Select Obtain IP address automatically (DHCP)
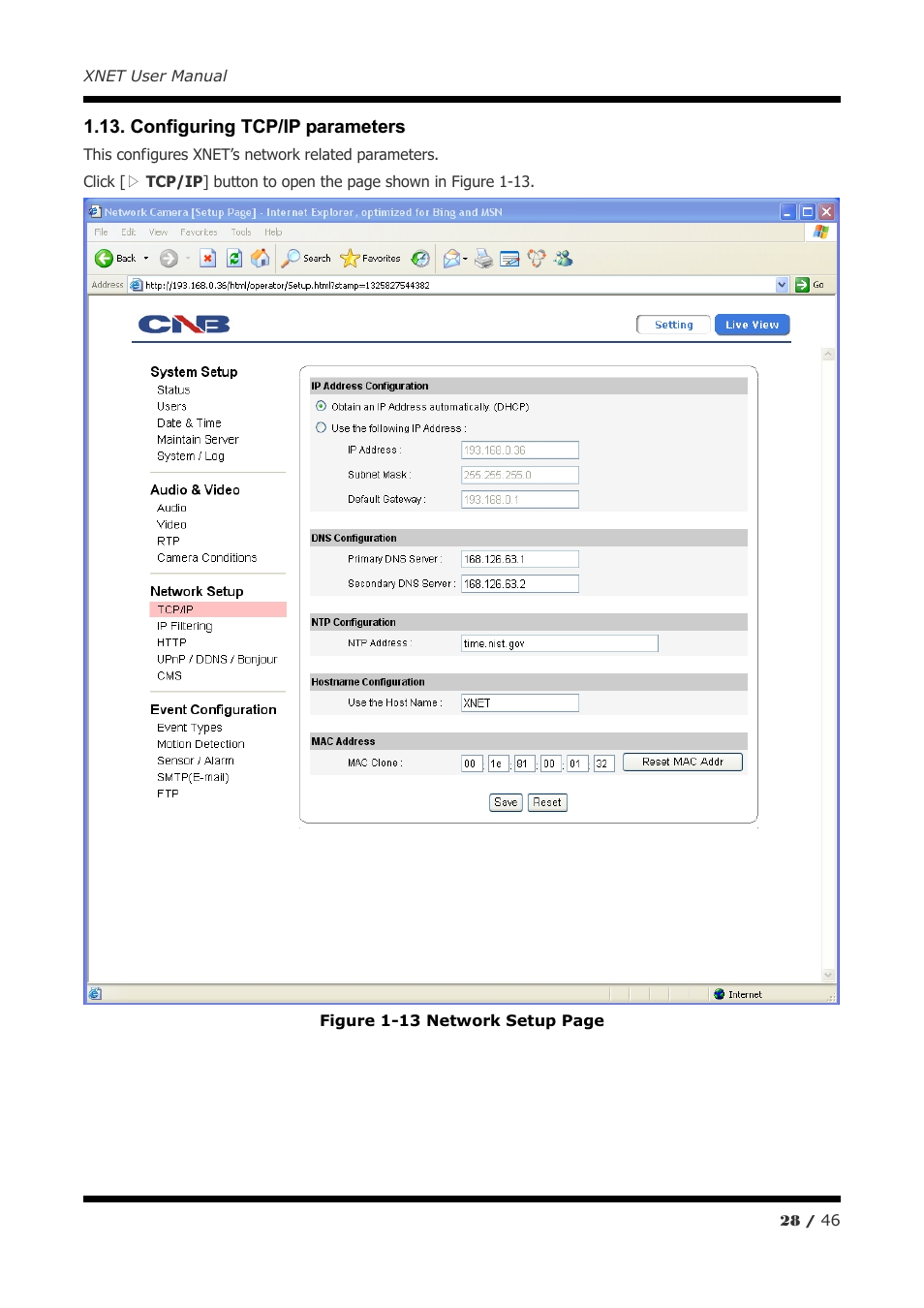The width and height of the screenshot is (924, 1308). pos(321,406)
